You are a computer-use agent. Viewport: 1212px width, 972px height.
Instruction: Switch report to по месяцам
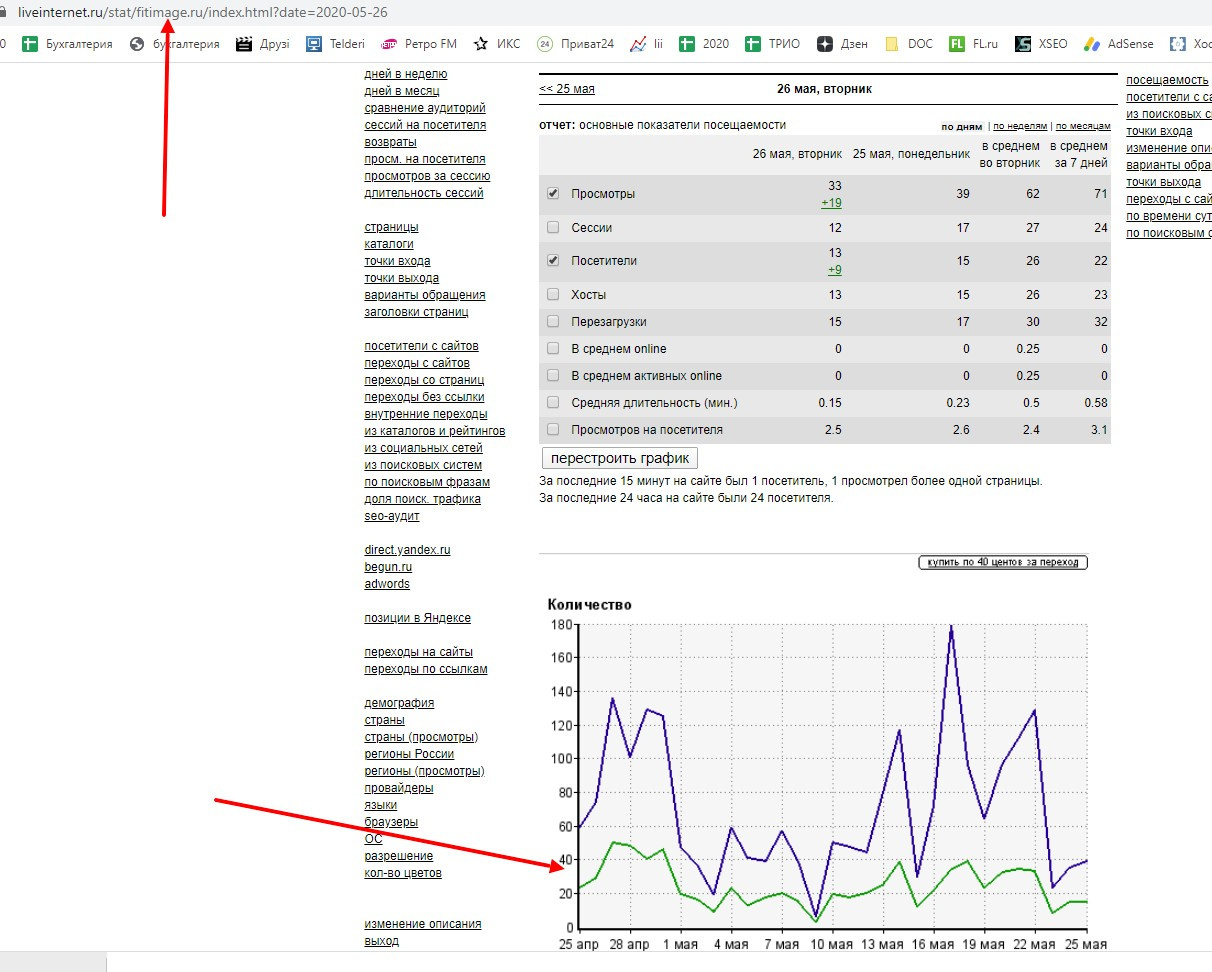[1083, 127]
